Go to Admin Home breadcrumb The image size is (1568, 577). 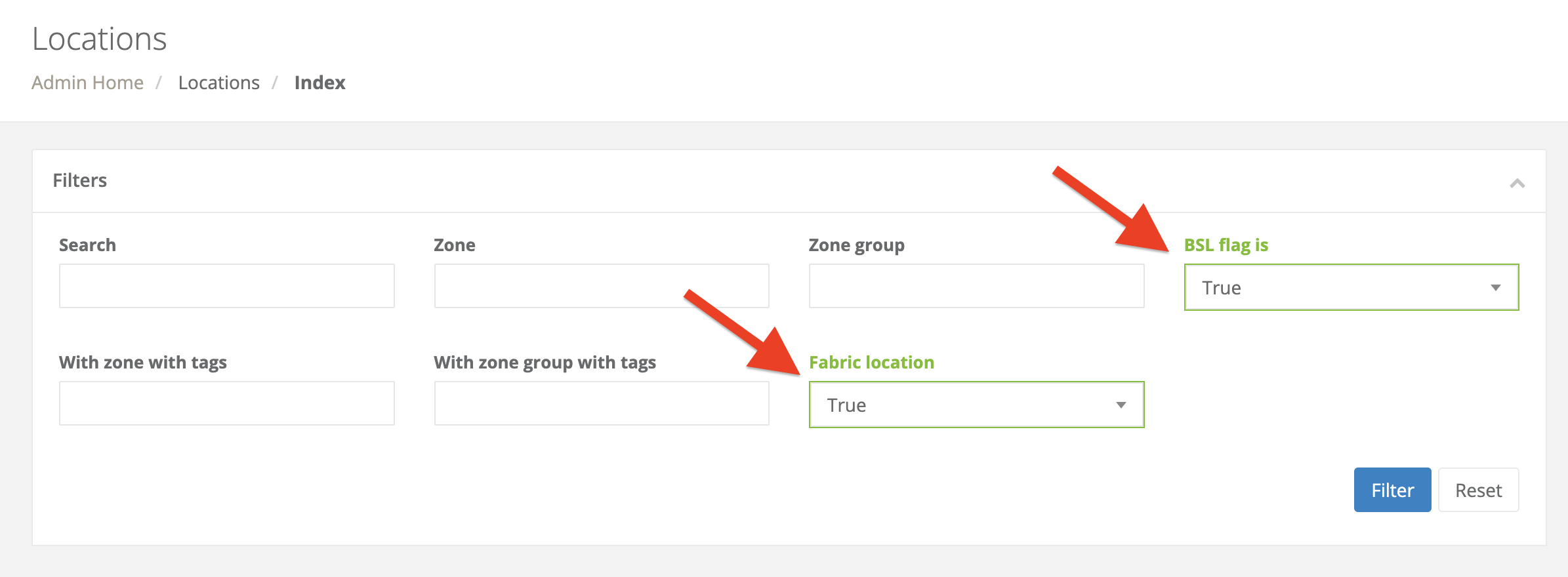click(87, 83)
